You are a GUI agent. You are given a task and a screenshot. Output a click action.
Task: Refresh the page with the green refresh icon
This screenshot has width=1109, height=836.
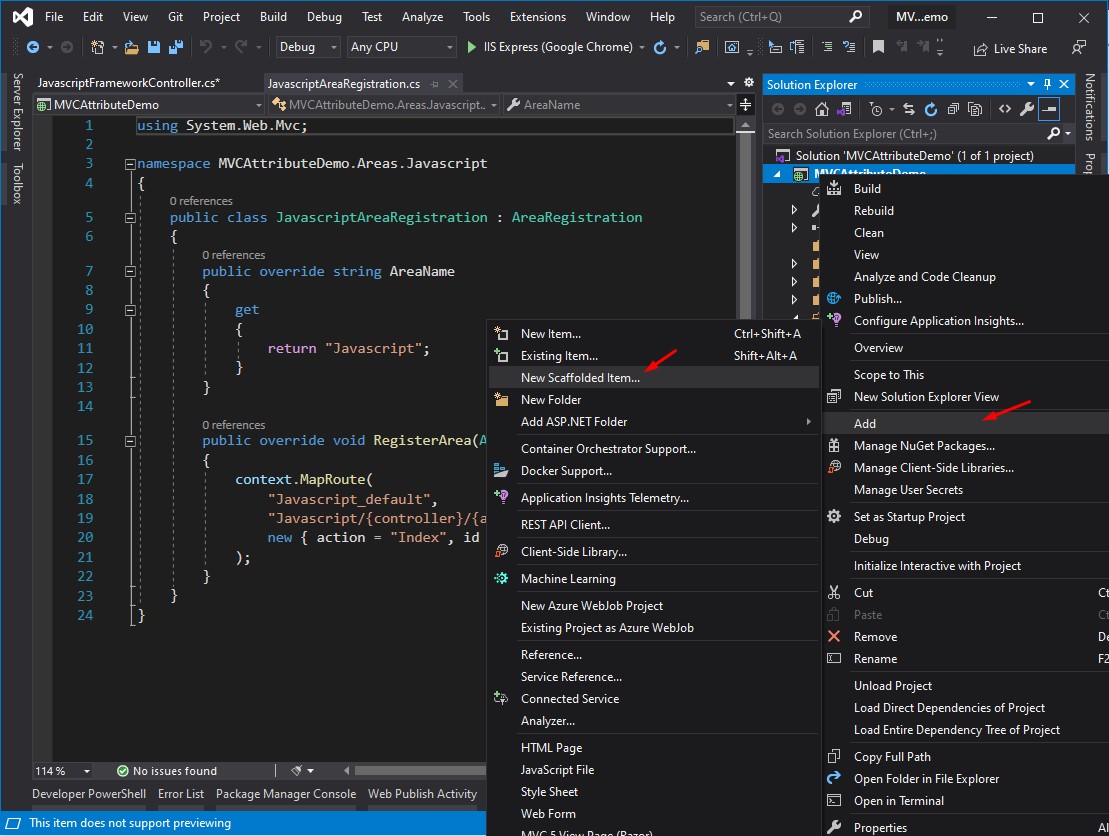[660, 47]
